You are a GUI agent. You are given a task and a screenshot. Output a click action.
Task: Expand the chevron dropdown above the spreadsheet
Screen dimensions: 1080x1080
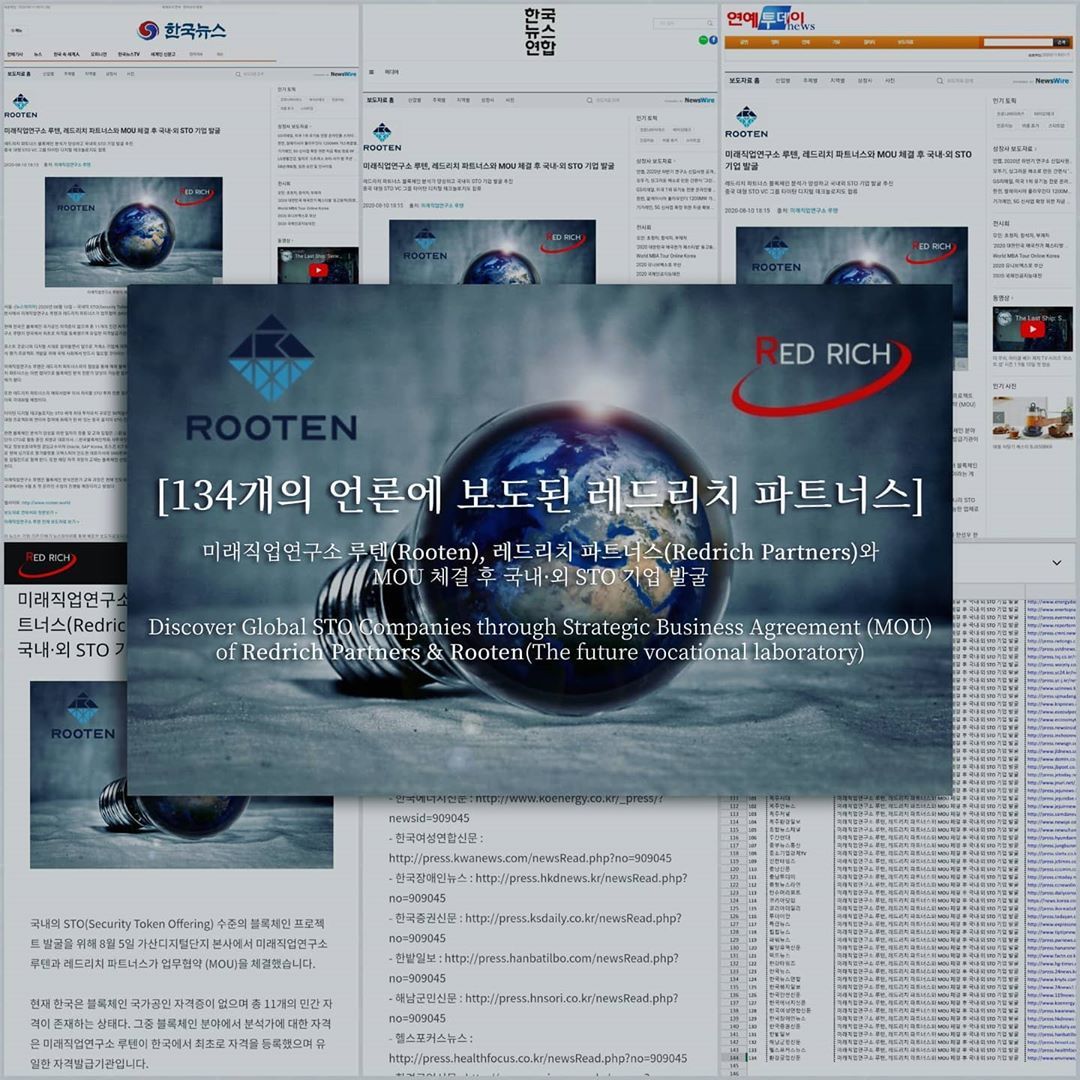[x=1057, y=563]
